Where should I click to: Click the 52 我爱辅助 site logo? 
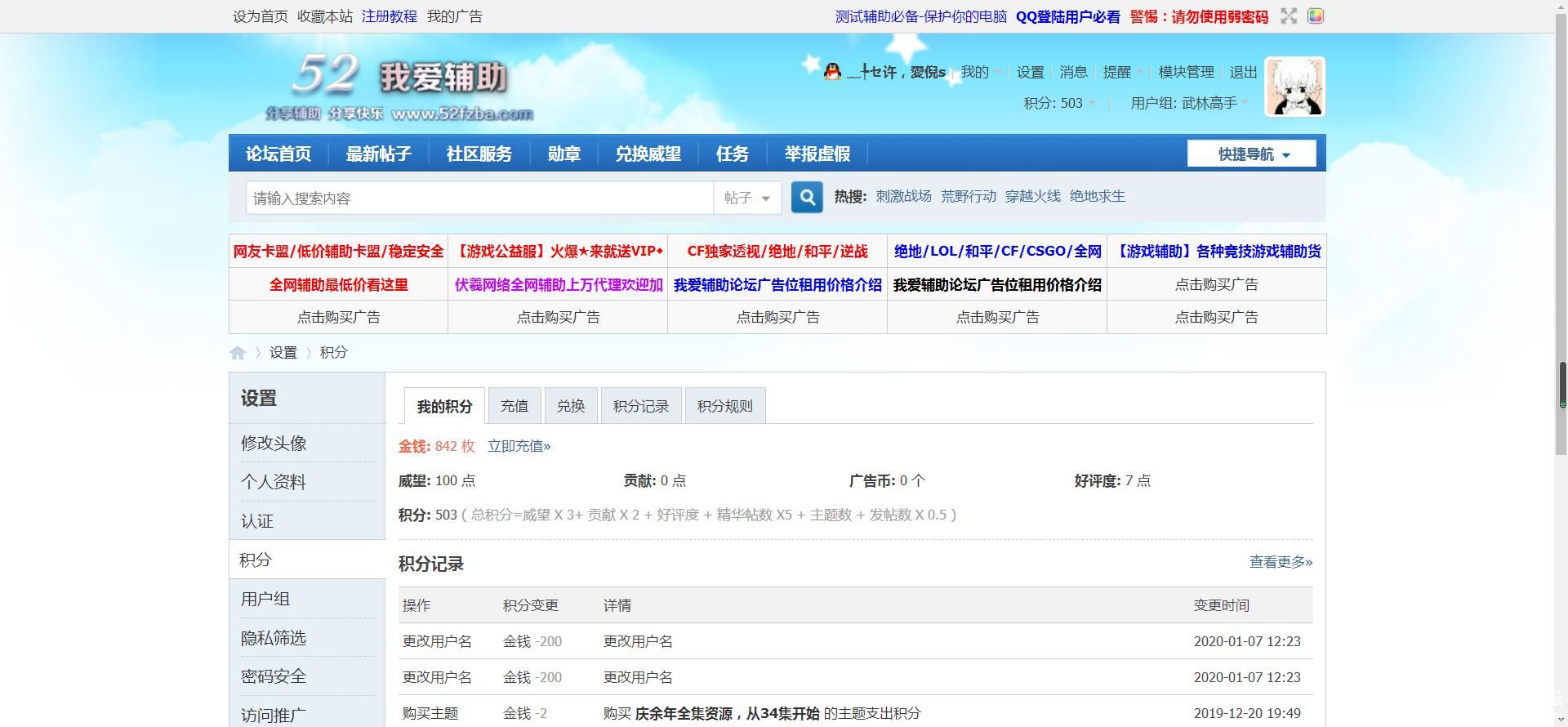[400, 87]
